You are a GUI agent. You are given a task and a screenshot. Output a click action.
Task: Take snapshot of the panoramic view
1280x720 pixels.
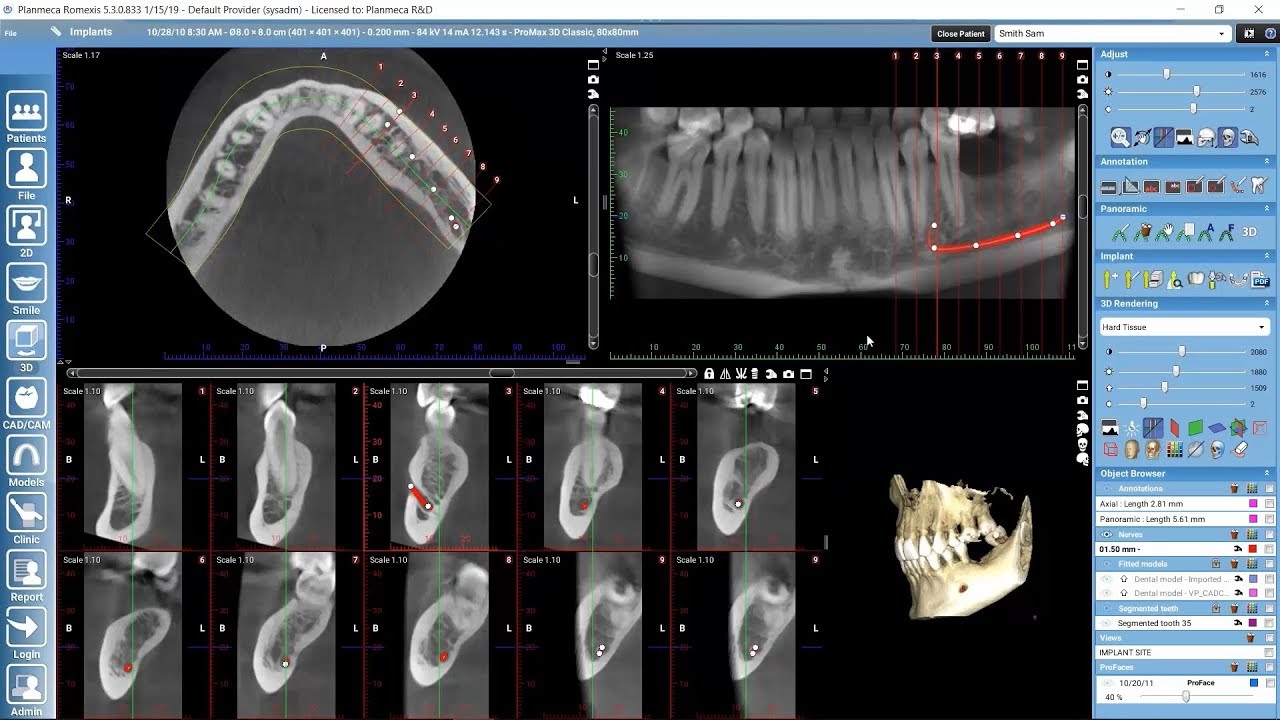click(1082, 79)
